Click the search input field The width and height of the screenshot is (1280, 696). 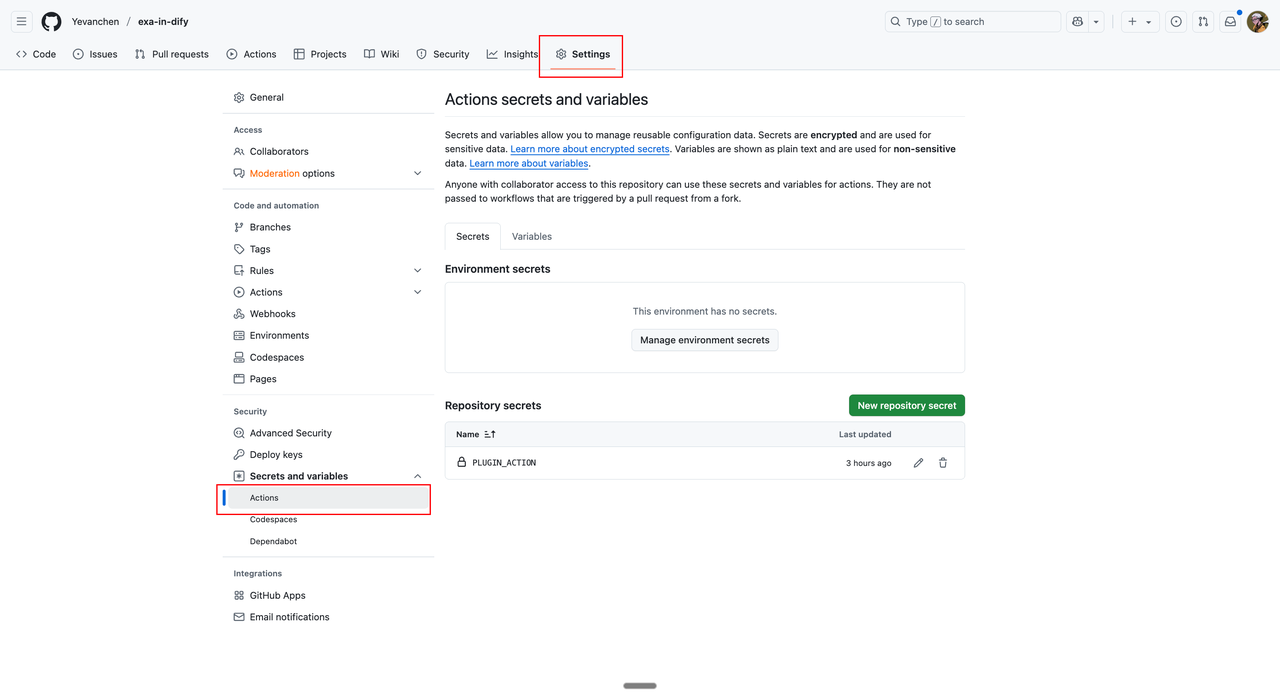pyautogui.click(x=972, y=21)
